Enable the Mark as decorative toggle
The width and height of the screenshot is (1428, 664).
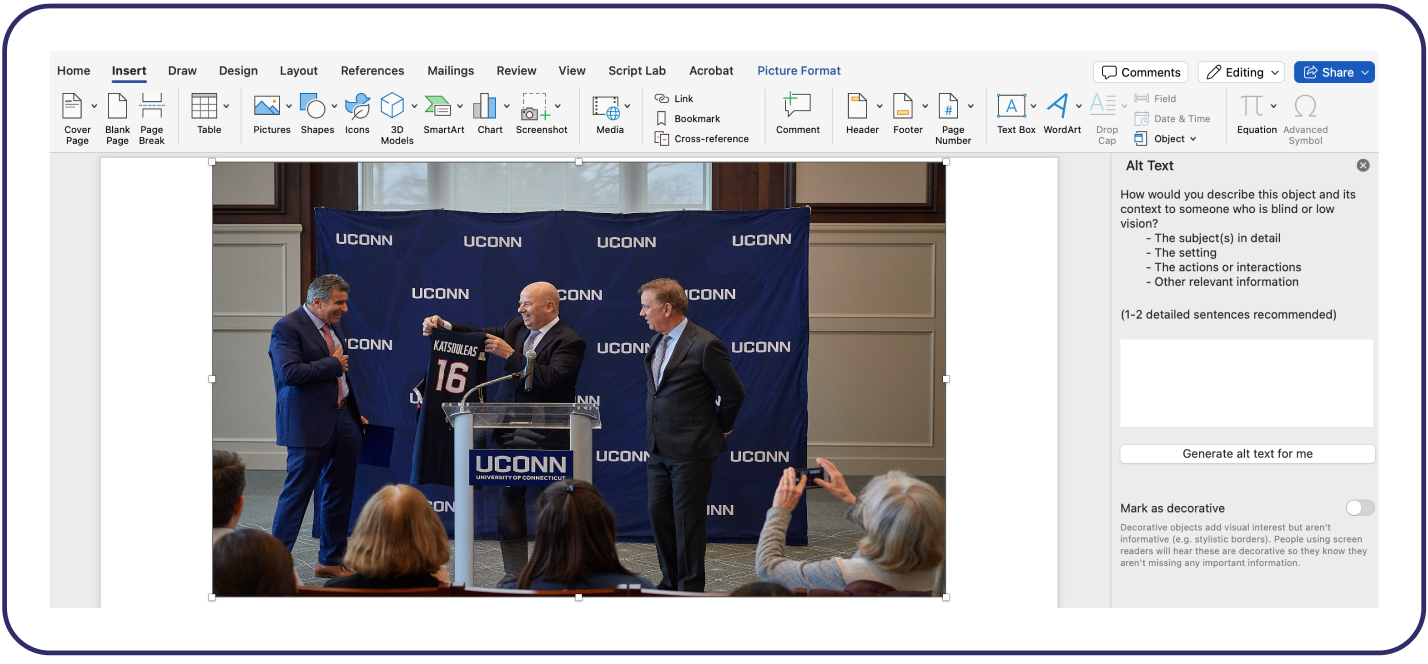pyautogui.click(x=1359, y=508)
